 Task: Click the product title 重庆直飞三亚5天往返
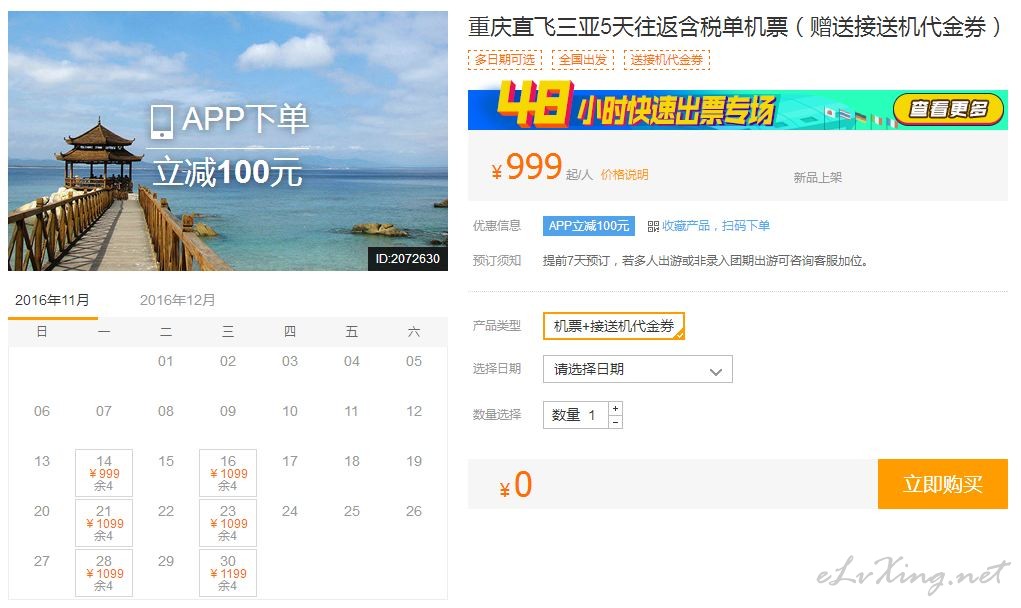pyautogui.click(x=734, y=27)
